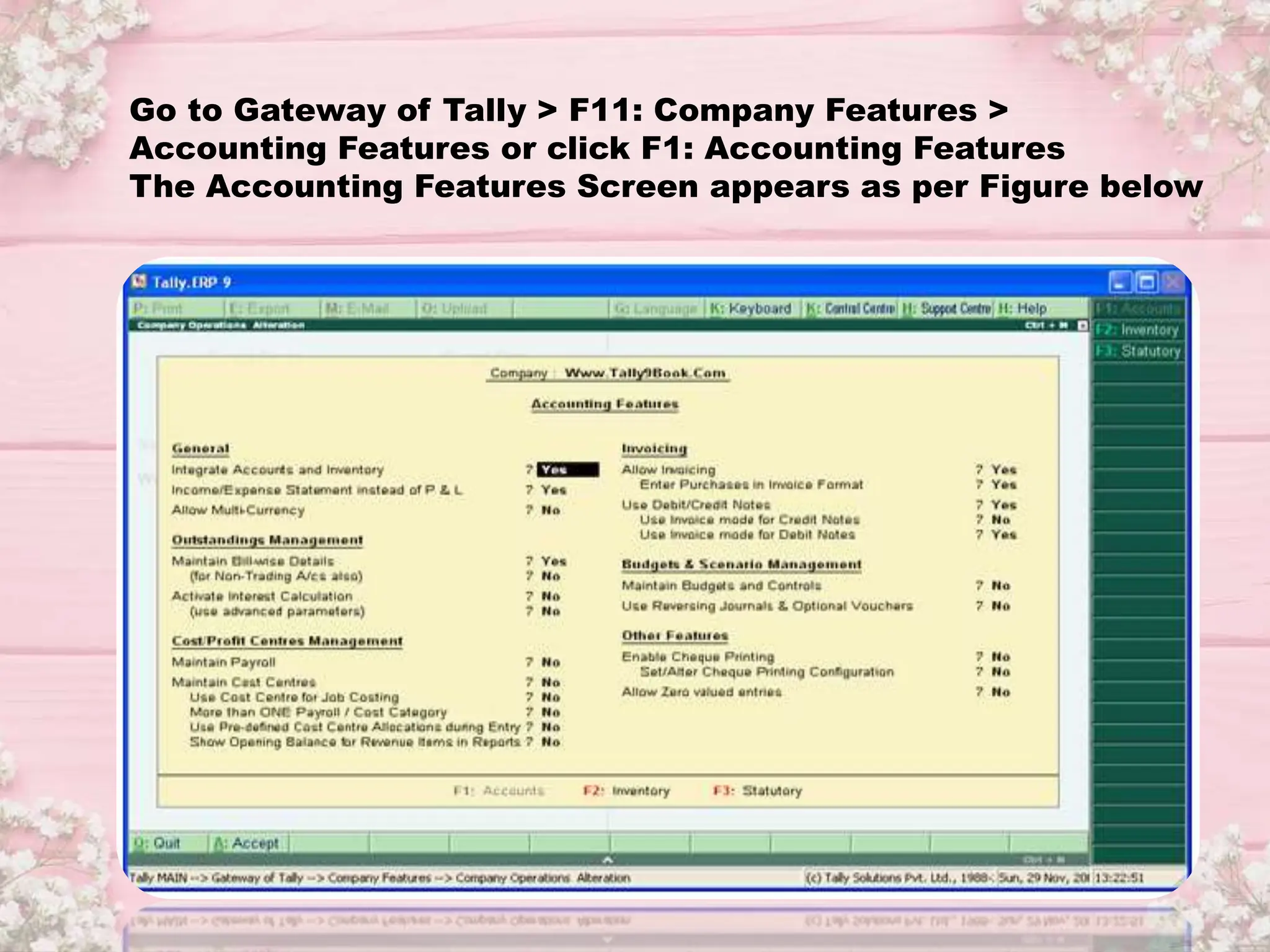Toggle More than ONE Payroll / Cost Category value
Image resolution: width=1270 pixels, height=952 pixels.
[x=551, y=712]
